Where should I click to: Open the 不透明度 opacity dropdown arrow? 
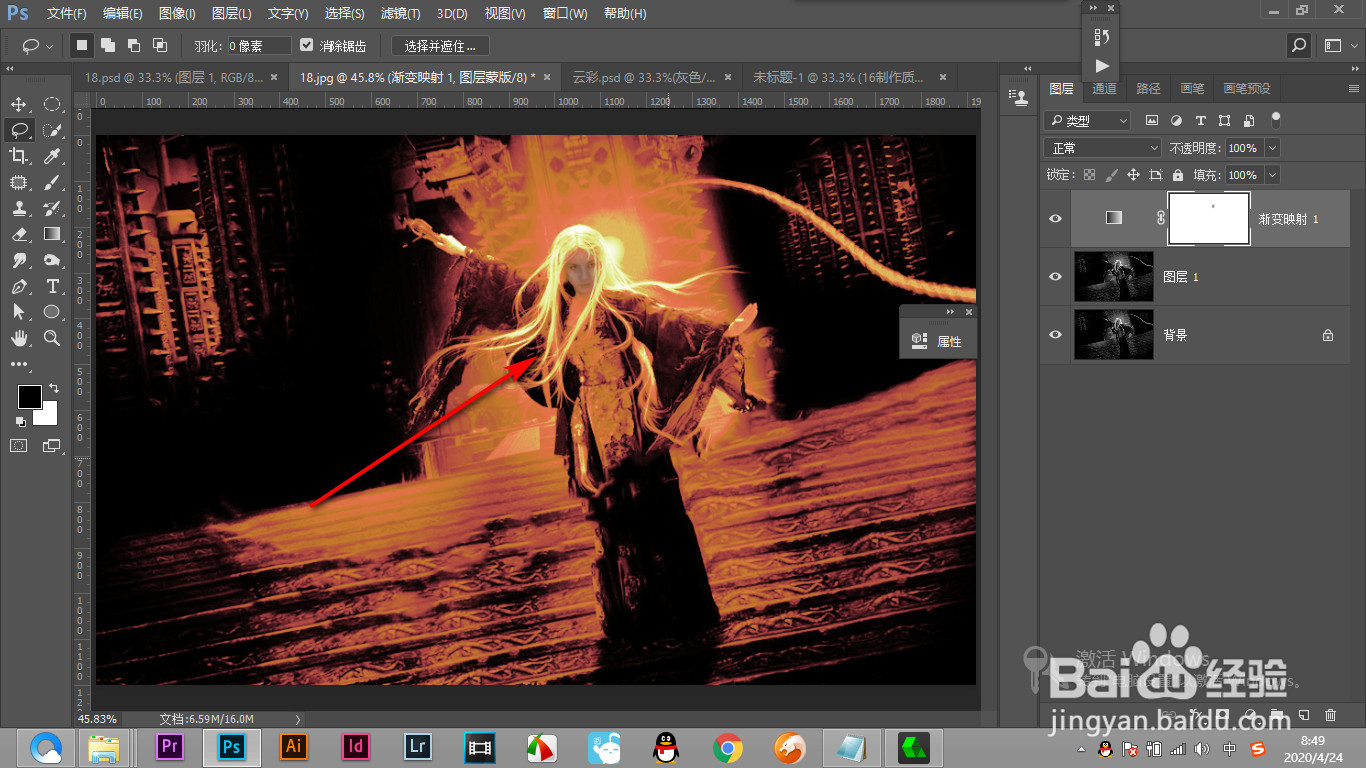click(x=1272, y=147)
